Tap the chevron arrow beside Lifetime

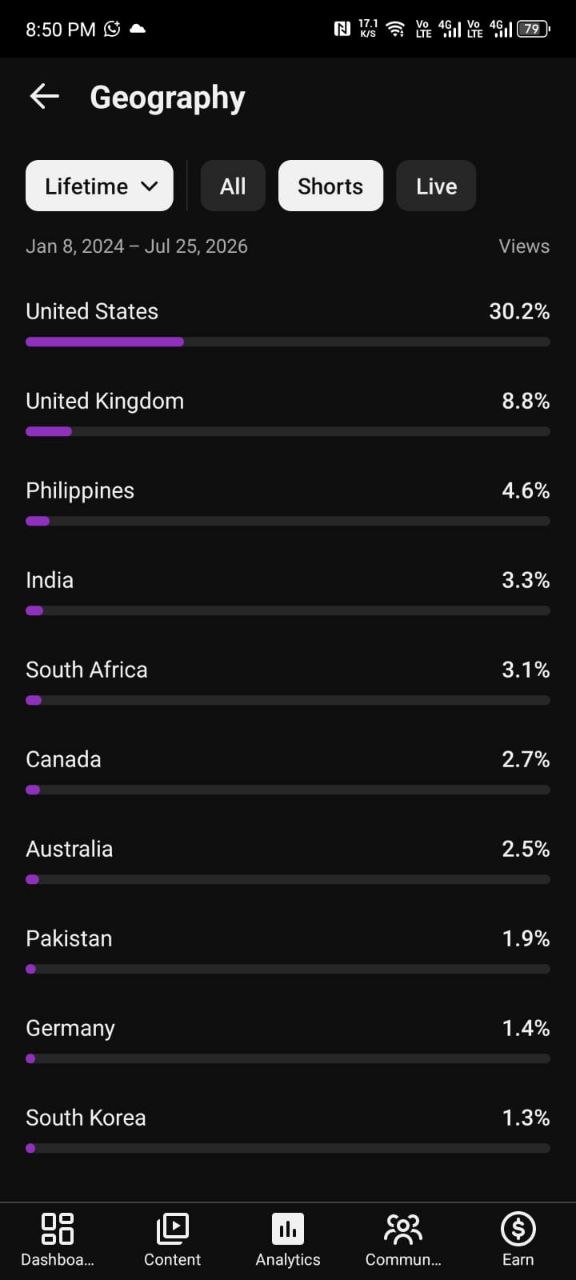(x=150, y=186)
